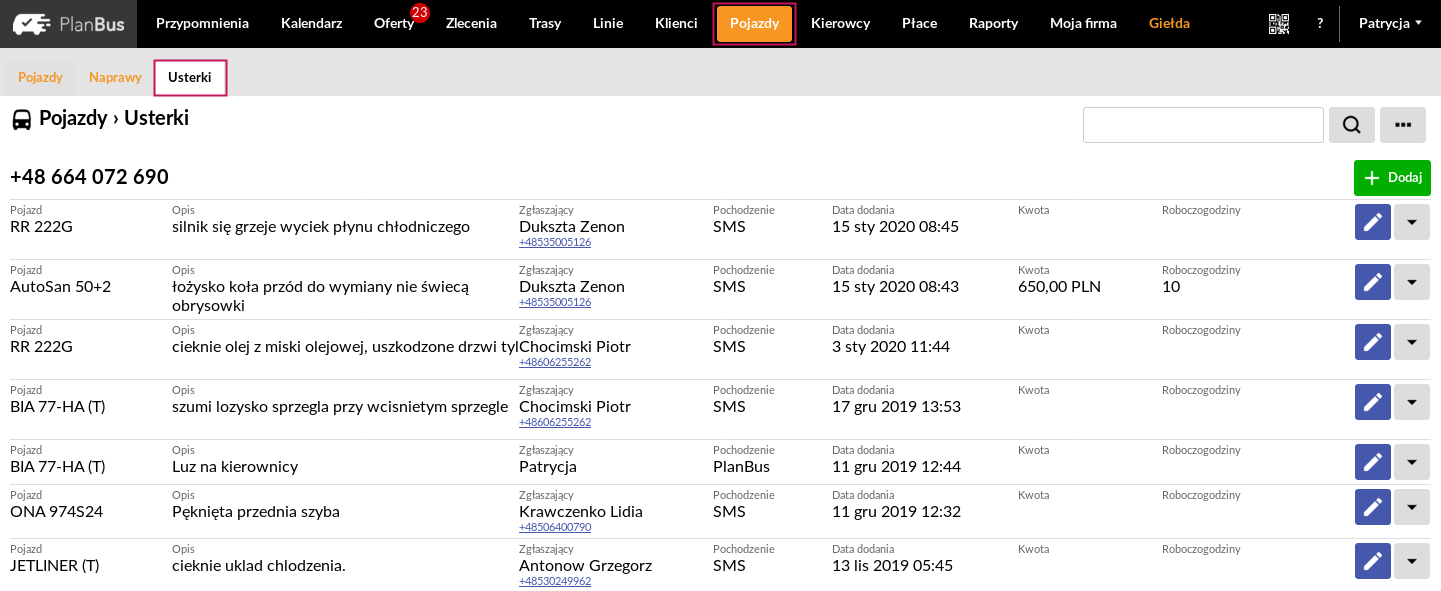Viewport: 1441px width, 591px height.
Task: Open the Płace menu item
Action: (919, 23)
